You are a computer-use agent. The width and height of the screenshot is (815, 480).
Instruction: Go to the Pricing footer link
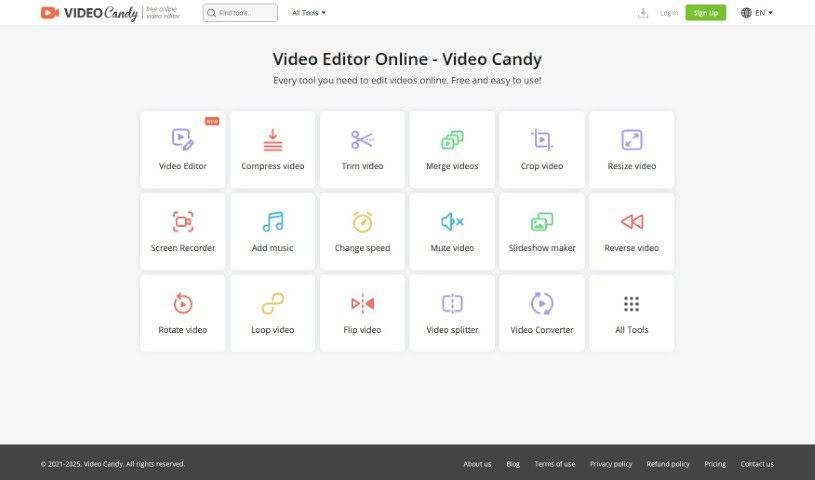[715, 464]
